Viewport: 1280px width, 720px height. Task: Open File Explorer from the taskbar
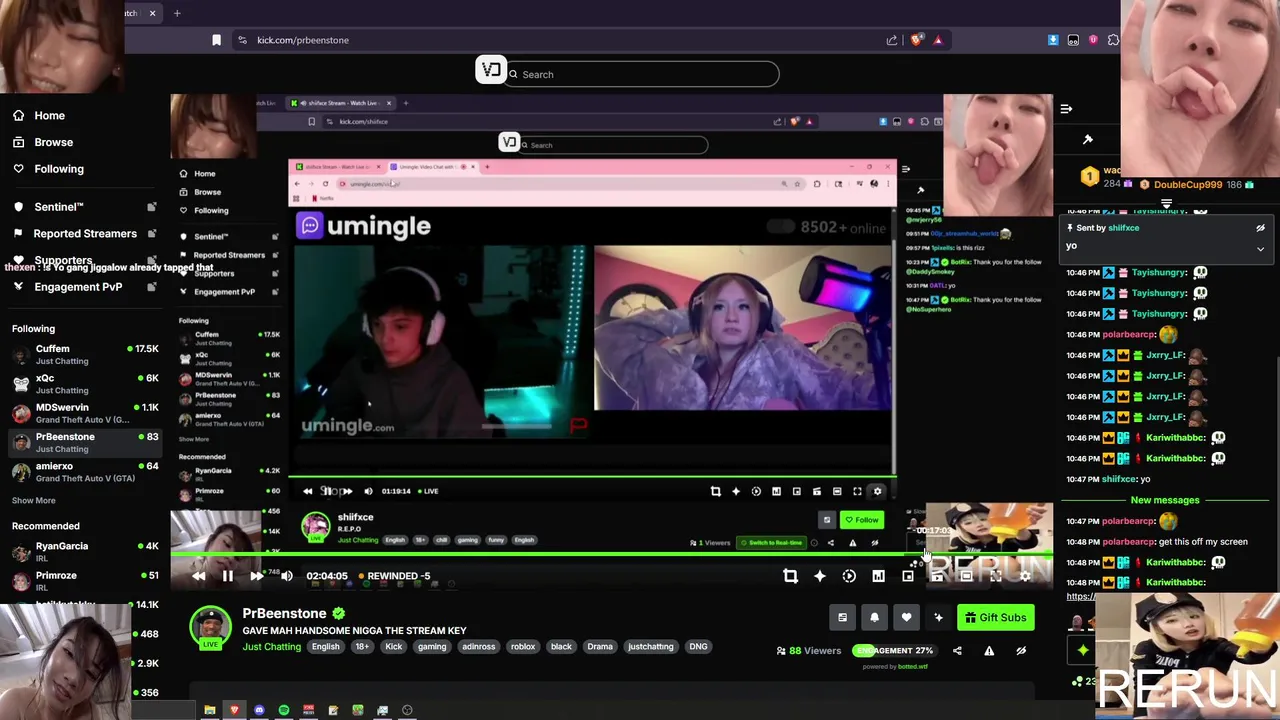tap(210, 710)
